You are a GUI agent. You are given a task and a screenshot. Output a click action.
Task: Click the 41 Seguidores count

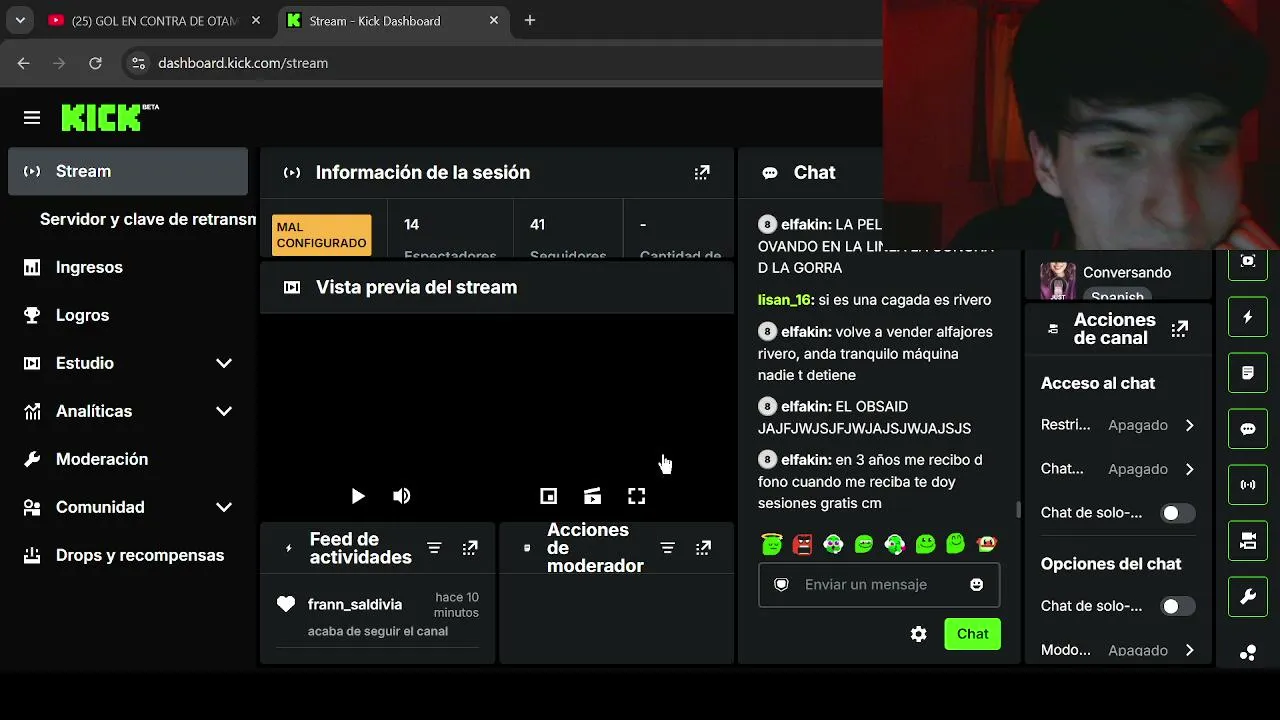pyautogui.click(x=568, y=238)
